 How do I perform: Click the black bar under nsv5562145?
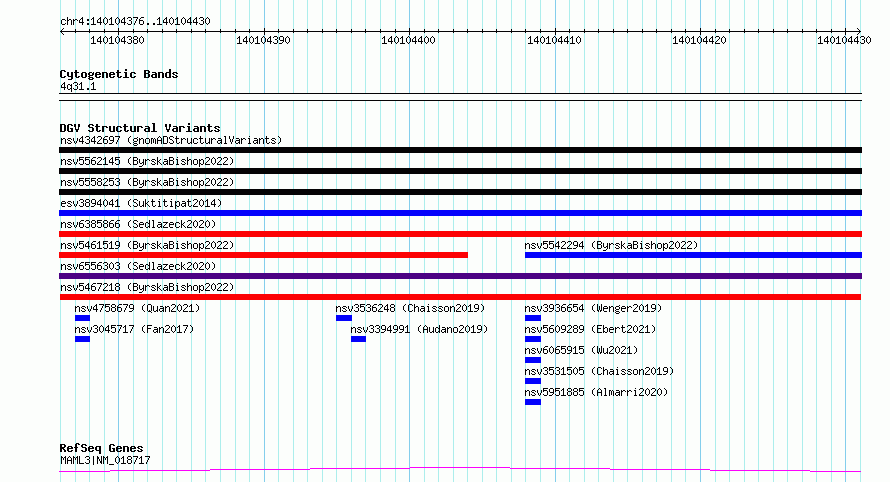(460, 171)
